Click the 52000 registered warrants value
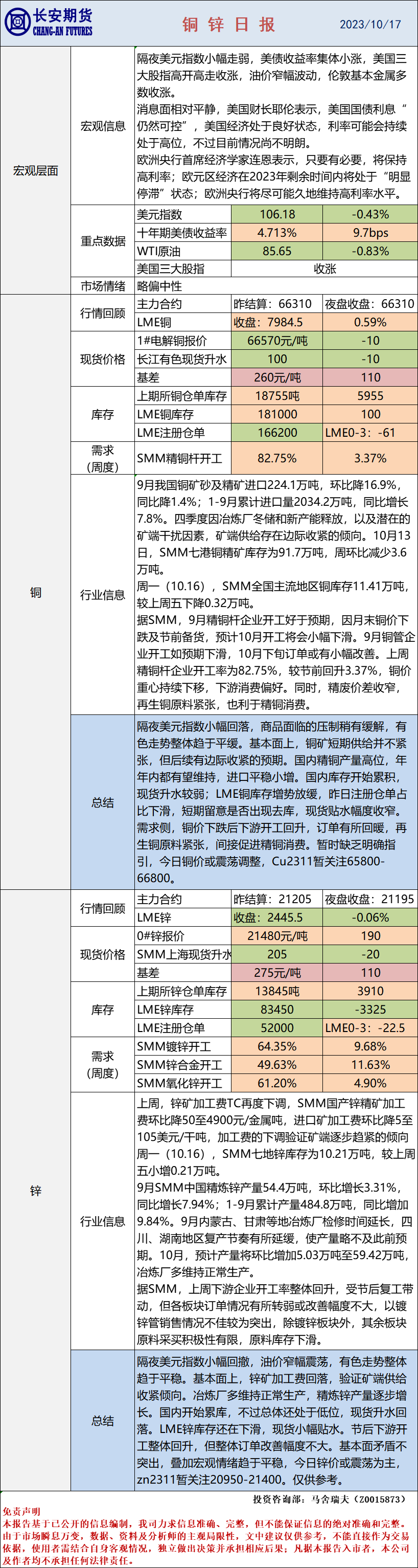The height and width of the screenshot is (1568, 418). click(x=277, y=1027)
